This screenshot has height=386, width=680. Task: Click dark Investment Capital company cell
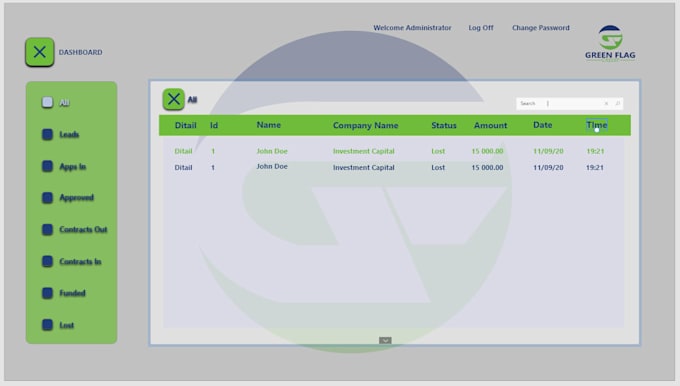point(364,167)
